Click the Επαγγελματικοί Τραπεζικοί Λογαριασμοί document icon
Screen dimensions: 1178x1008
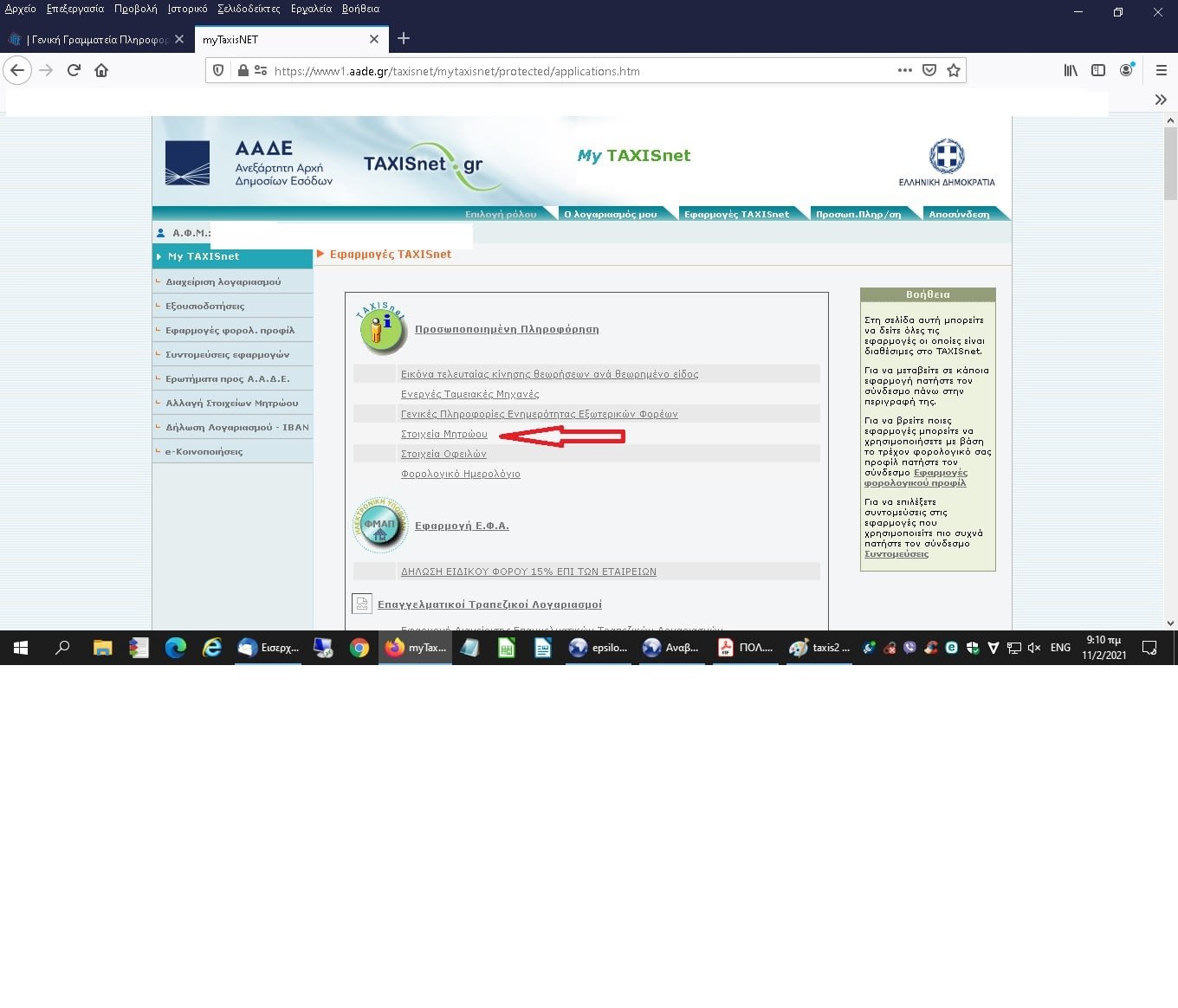[x=362, y=604]
